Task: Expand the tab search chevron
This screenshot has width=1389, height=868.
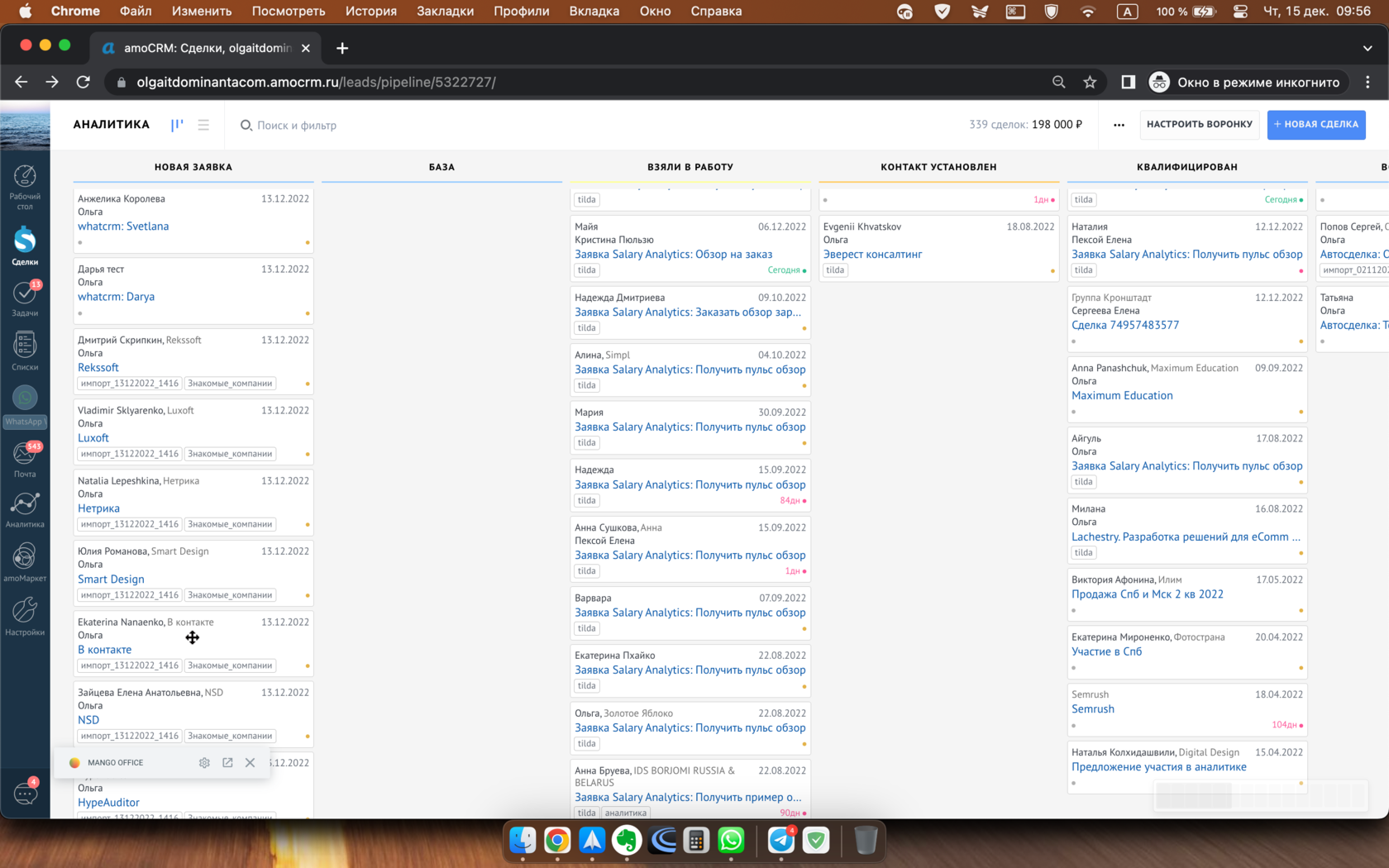Action: coord(1368,48)
